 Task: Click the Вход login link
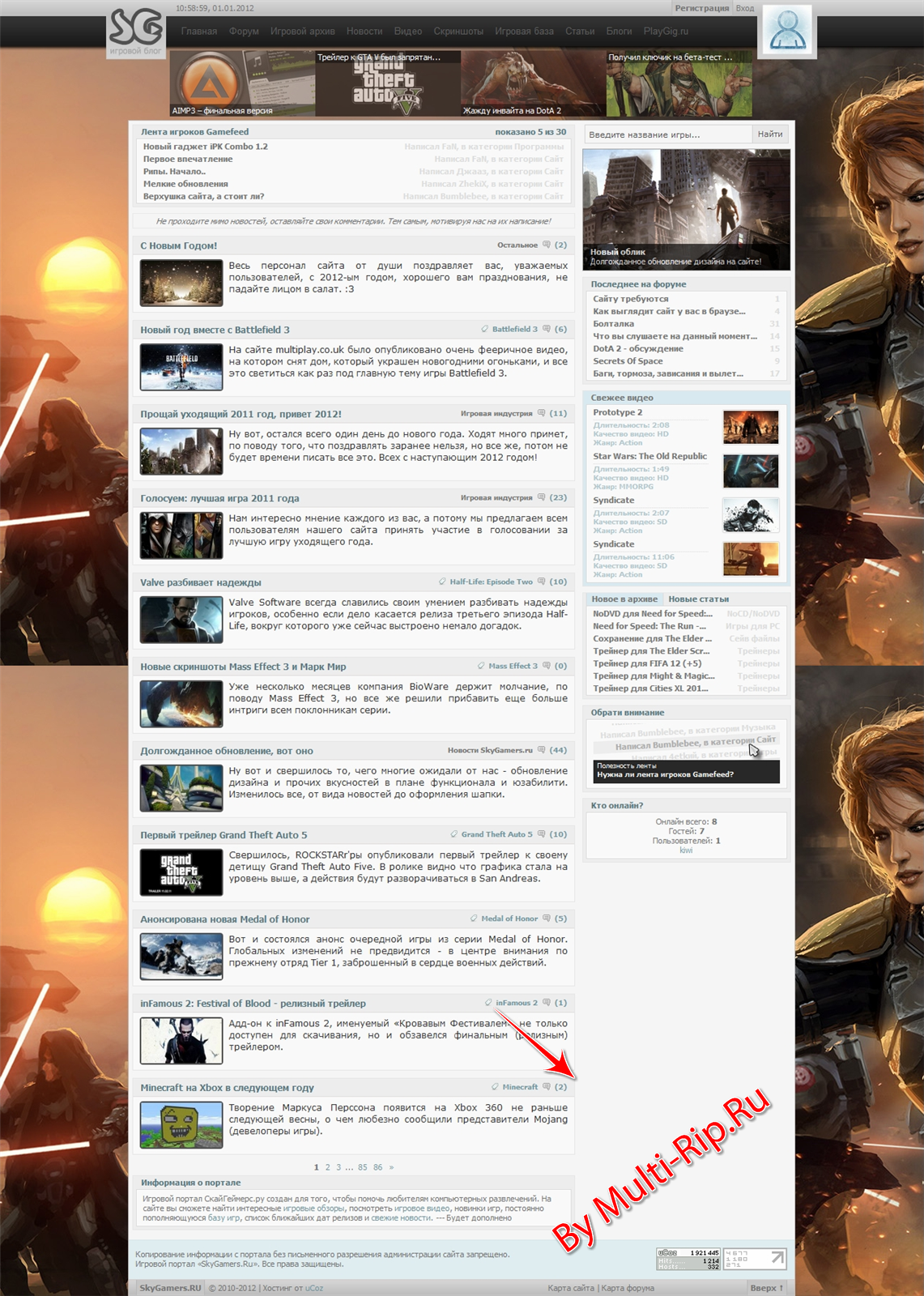[x=745, y=8]
